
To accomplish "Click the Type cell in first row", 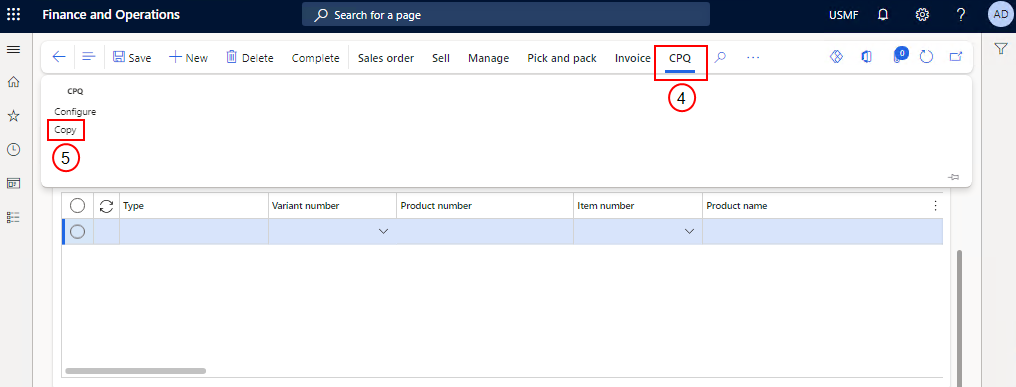I will click(194, 231).
